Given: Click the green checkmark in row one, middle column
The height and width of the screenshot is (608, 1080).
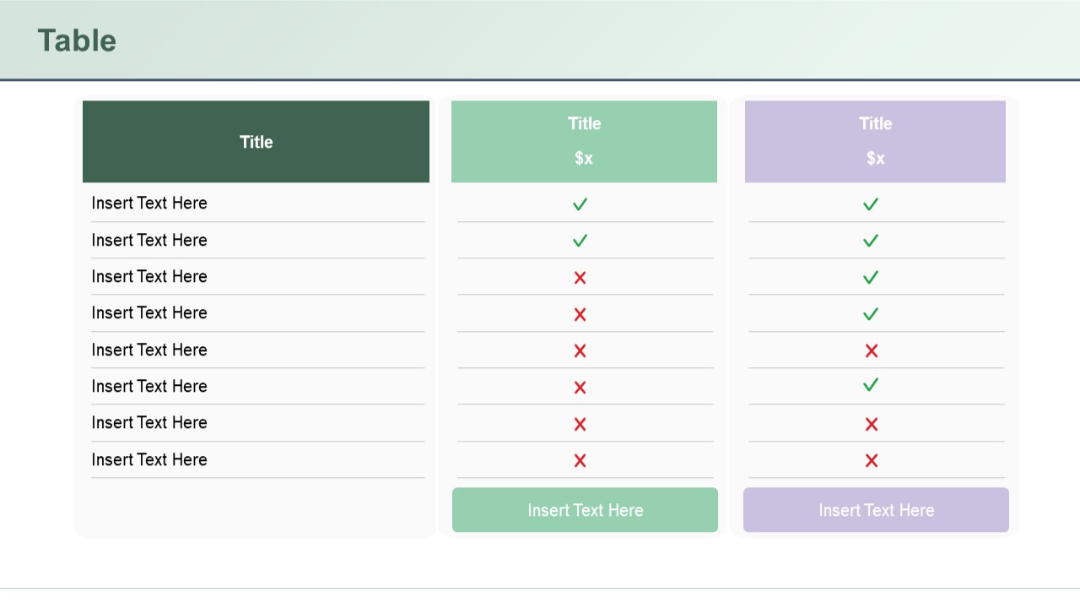Looking at the screenshot, I should coord(580,203).
